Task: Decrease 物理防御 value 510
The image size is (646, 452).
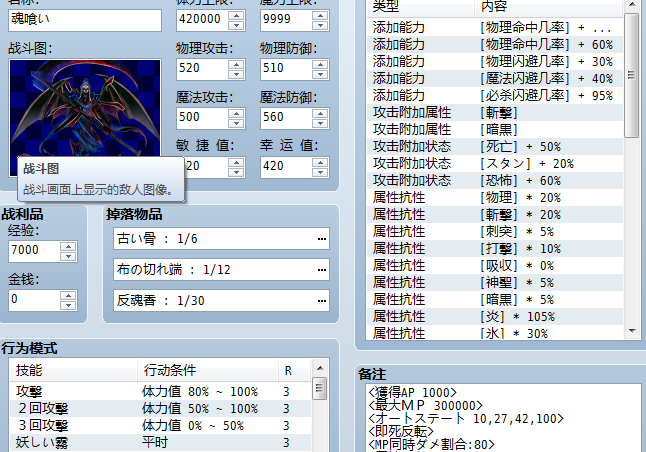Action: click(320, 74)
